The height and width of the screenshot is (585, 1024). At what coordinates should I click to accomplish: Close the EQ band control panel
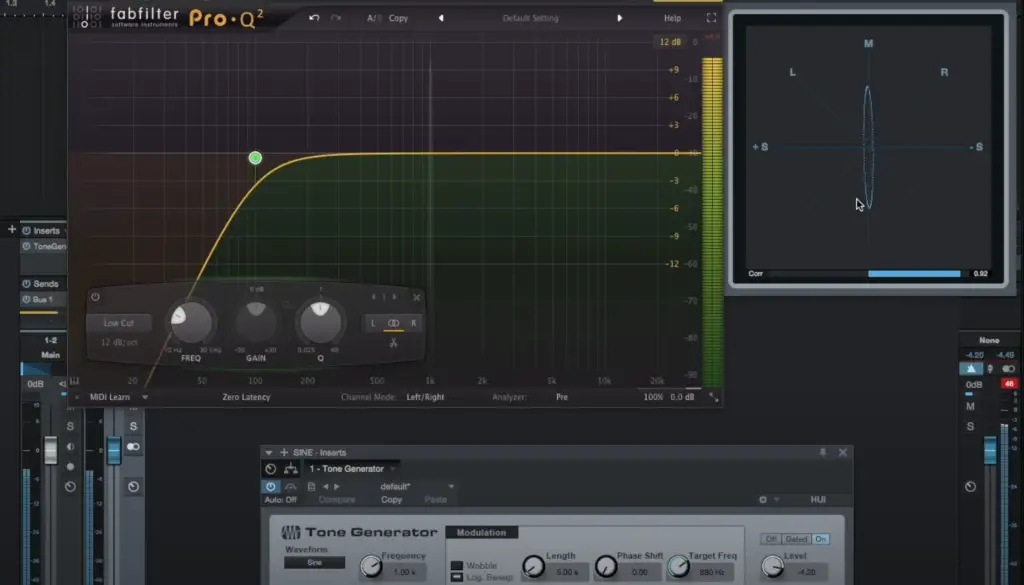coord(417,298)
